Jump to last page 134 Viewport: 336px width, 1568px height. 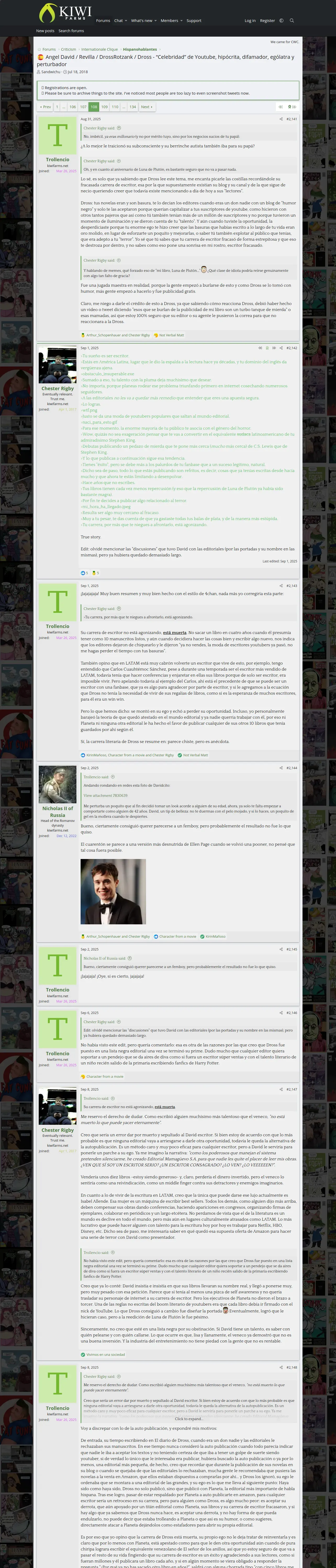pyautogui.click(x=133, y=107)
